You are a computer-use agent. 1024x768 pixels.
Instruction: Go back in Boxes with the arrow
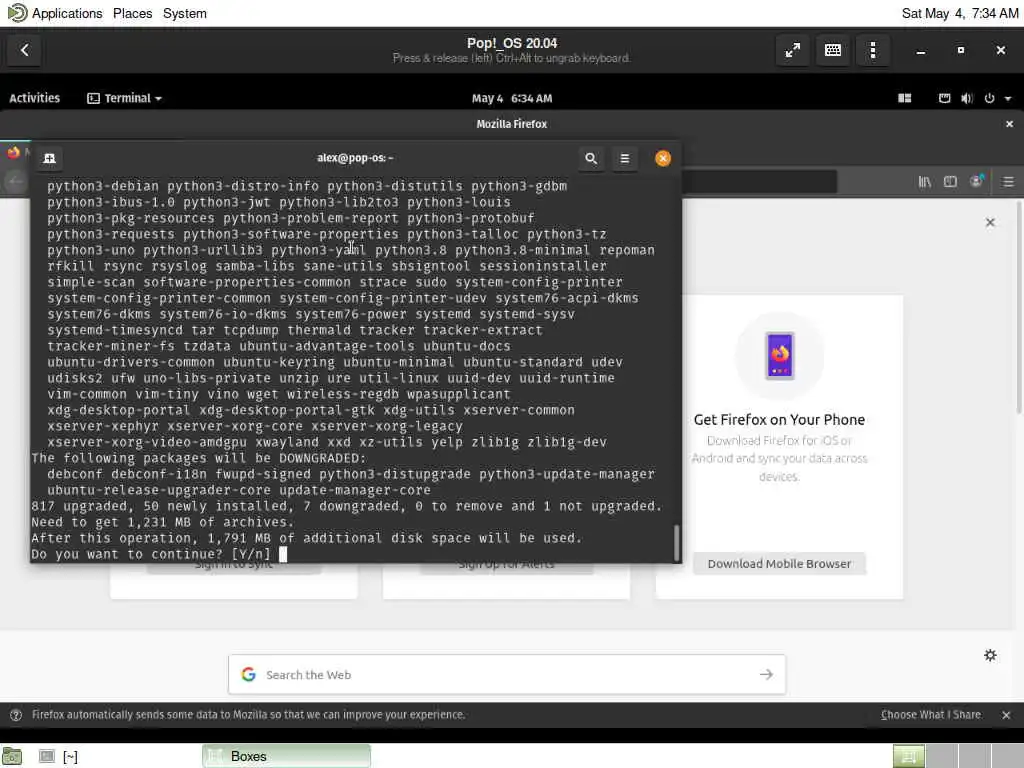(x=25, y=50)
